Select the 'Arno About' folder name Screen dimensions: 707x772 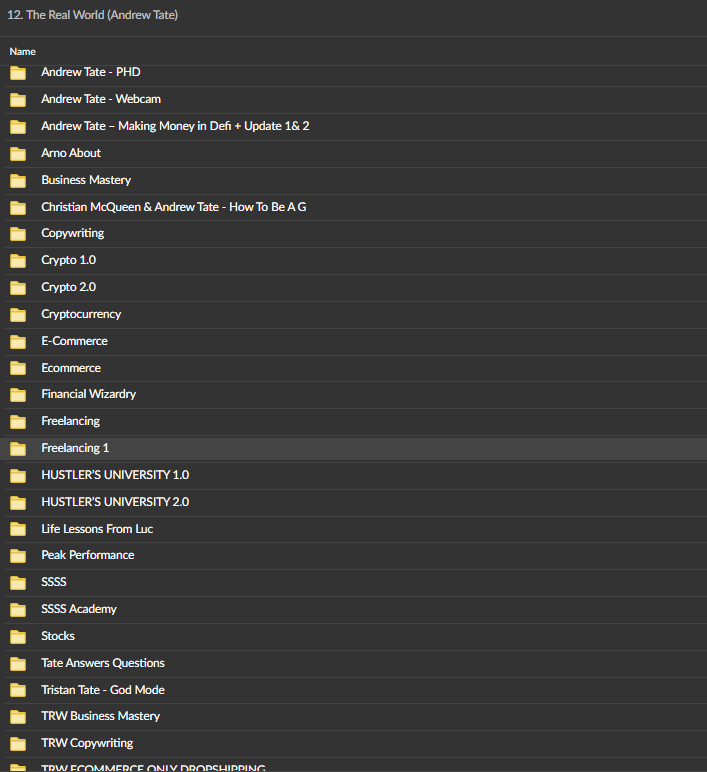pos(71,153)
